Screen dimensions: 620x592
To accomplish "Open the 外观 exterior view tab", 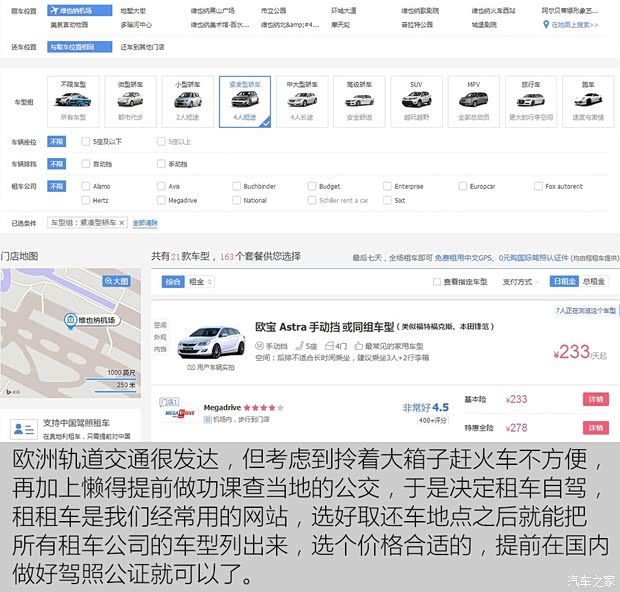I will tap(161, 337).
